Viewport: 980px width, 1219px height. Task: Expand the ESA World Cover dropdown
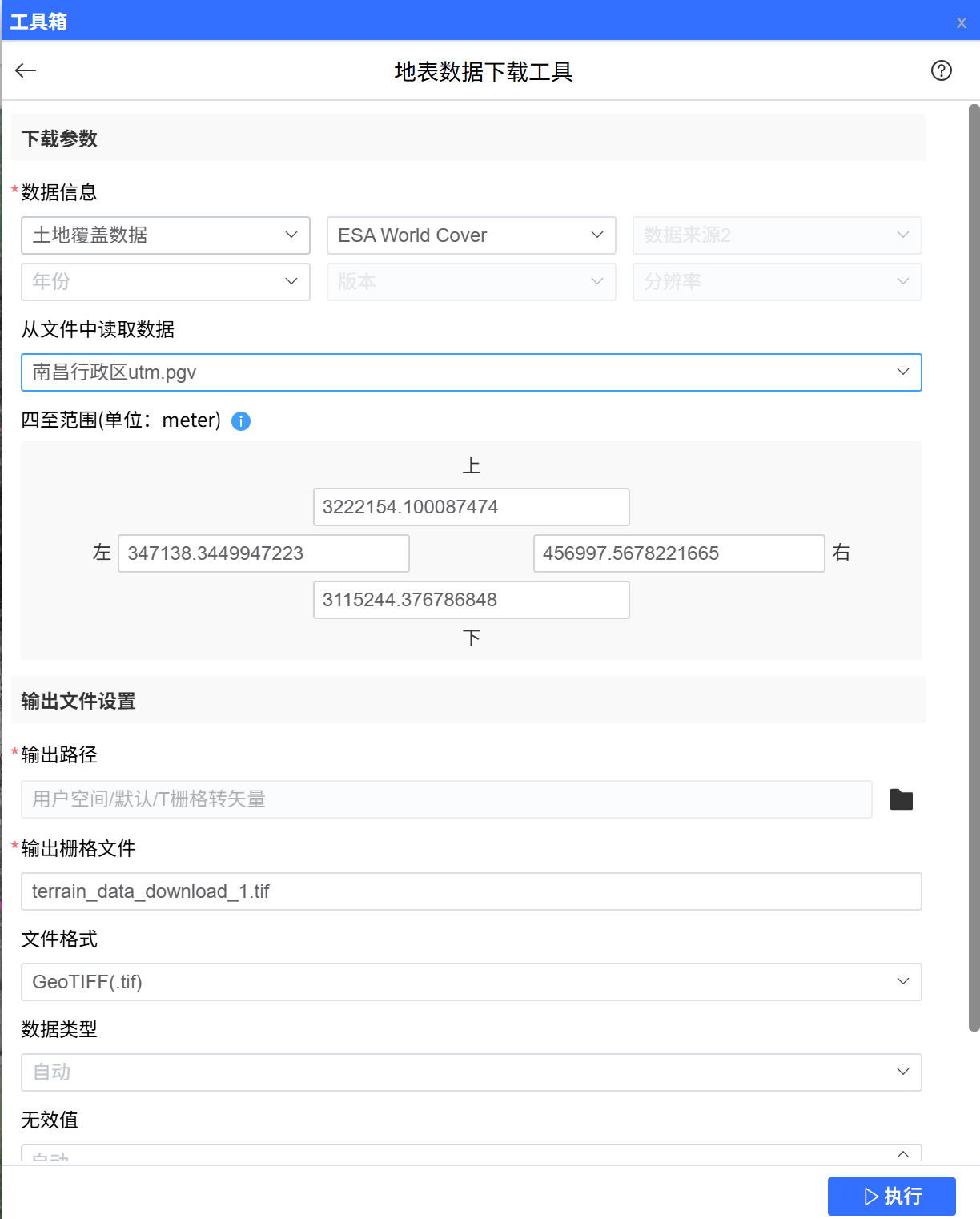pos(471,235)
